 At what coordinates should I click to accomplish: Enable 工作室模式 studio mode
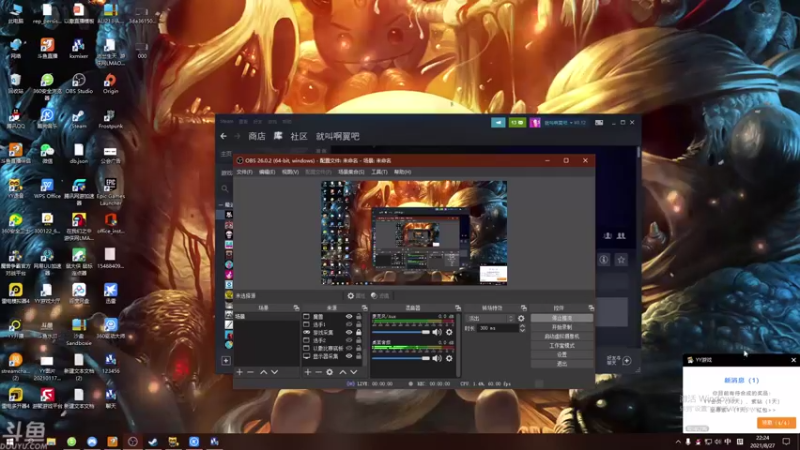click(562, 345)
